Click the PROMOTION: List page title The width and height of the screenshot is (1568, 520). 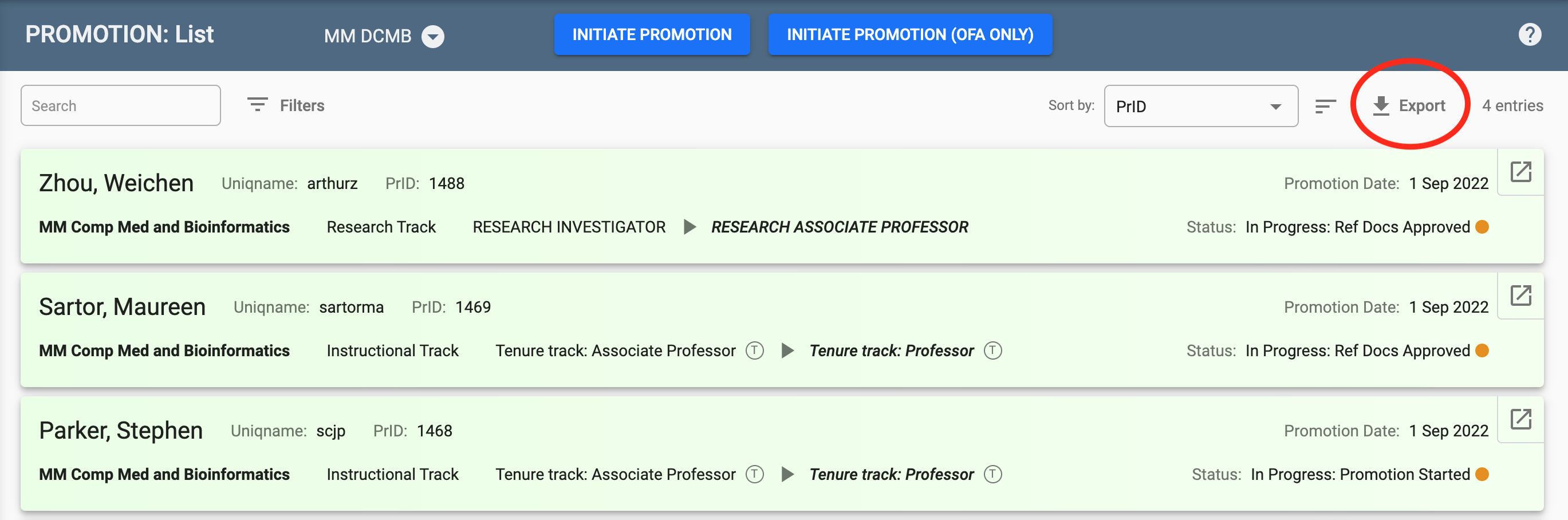click(x=119, y=35)
